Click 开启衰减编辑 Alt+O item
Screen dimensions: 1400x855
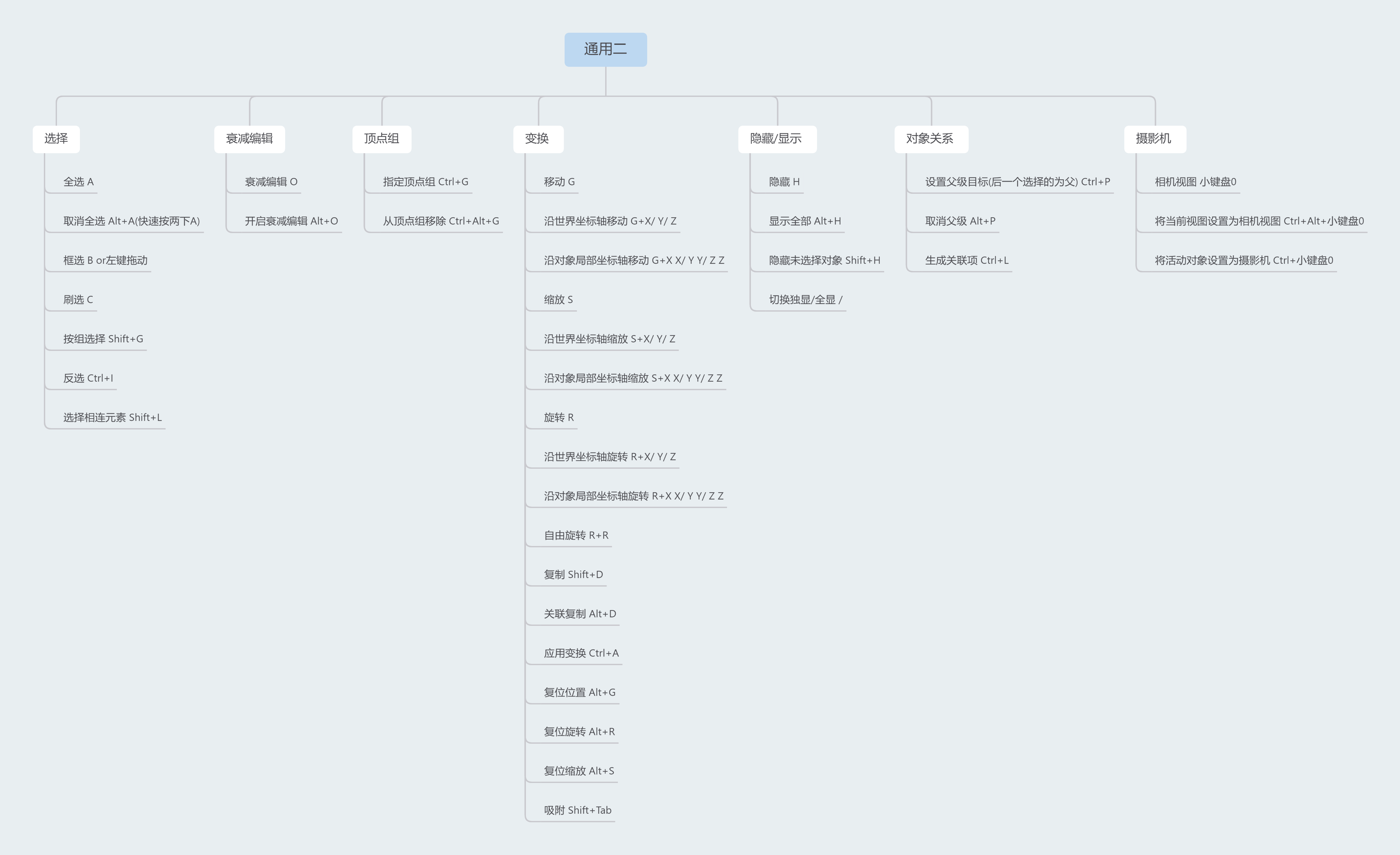tap(291, 221)
